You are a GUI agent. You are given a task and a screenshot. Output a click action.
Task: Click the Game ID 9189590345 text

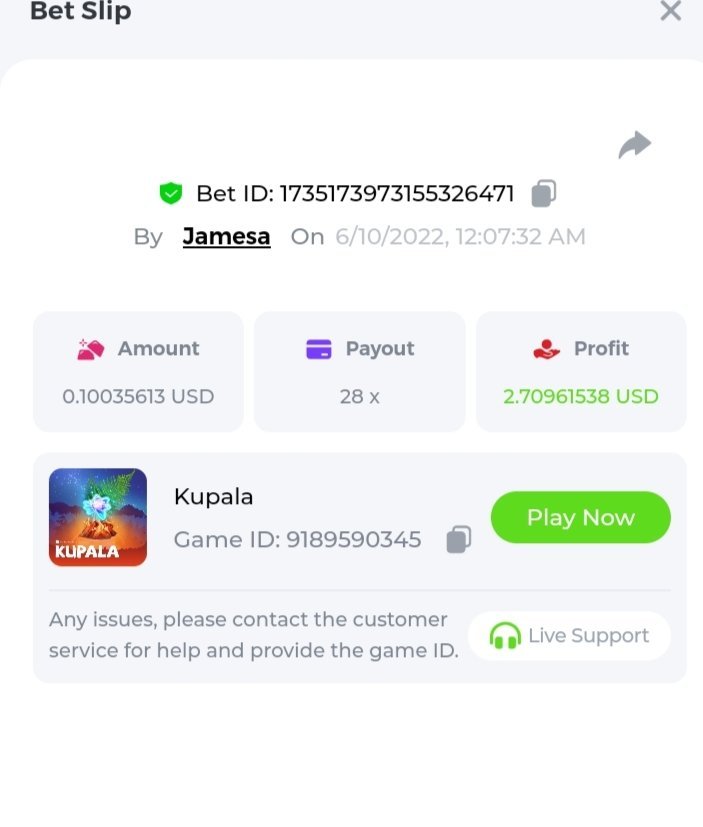tap(297, 540)
